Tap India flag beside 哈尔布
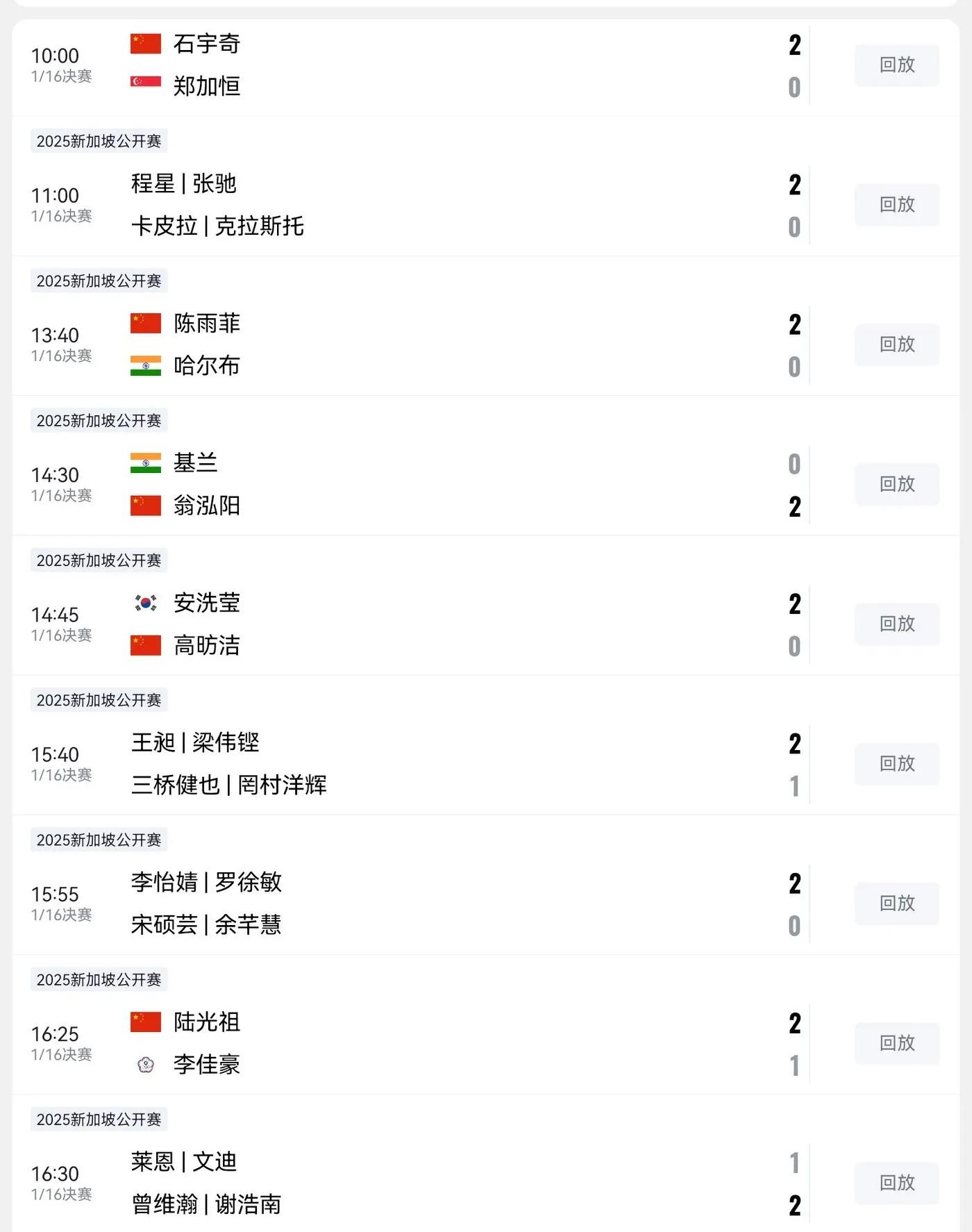Viewport: 972px width, 1232px height. coord(146,365)
